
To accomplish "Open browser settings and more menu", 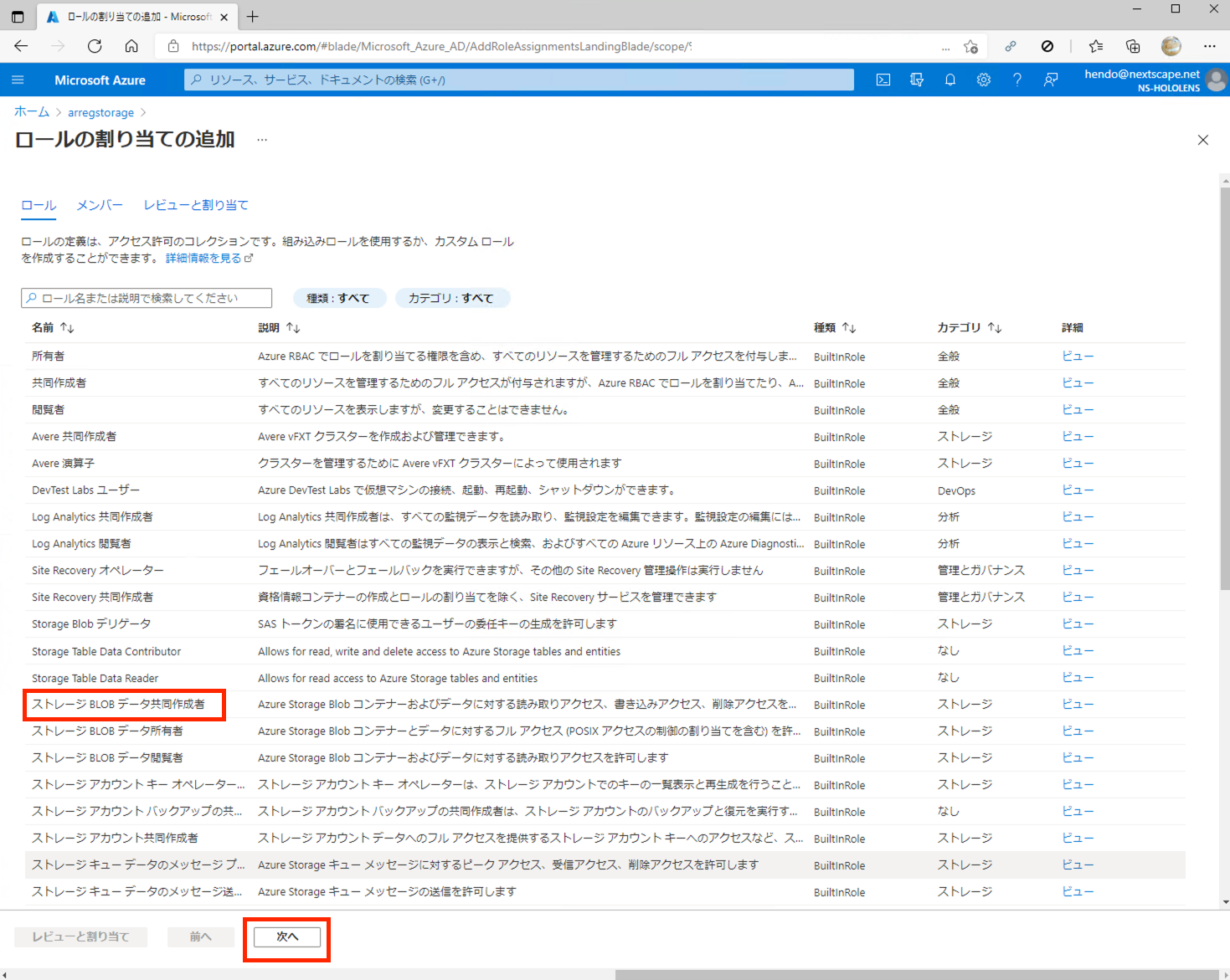I will [1209, 46].
